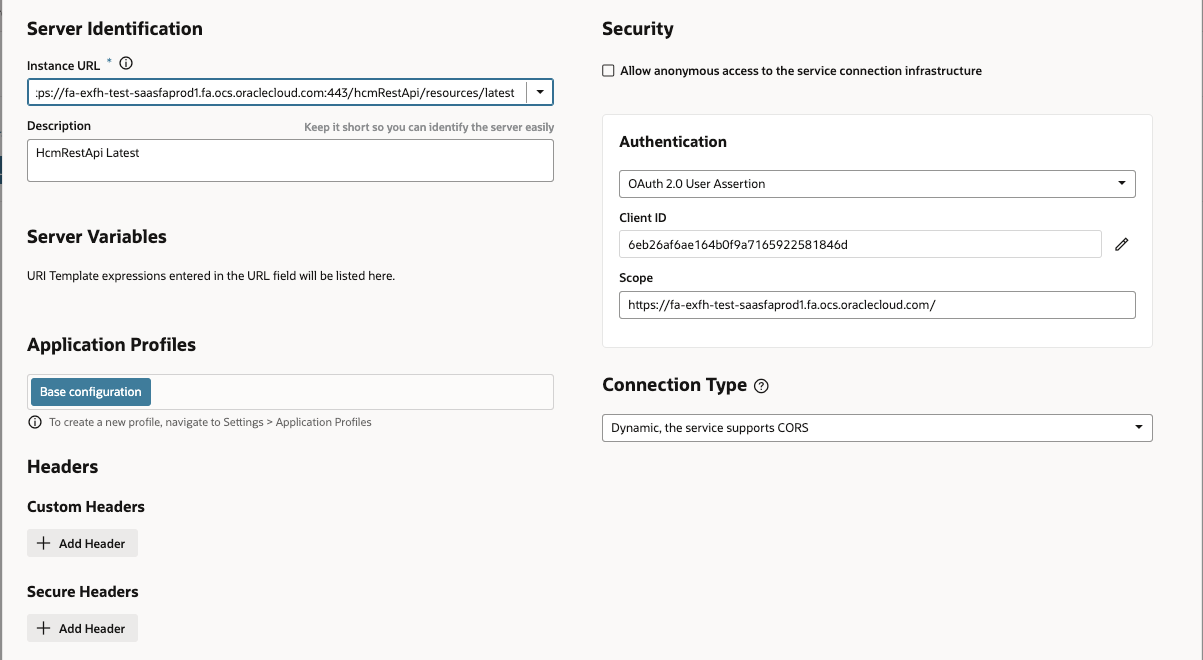The image size is (1203, 660).
Task: Click the plus icon under Custom Headers
Action: coord(43,544)
